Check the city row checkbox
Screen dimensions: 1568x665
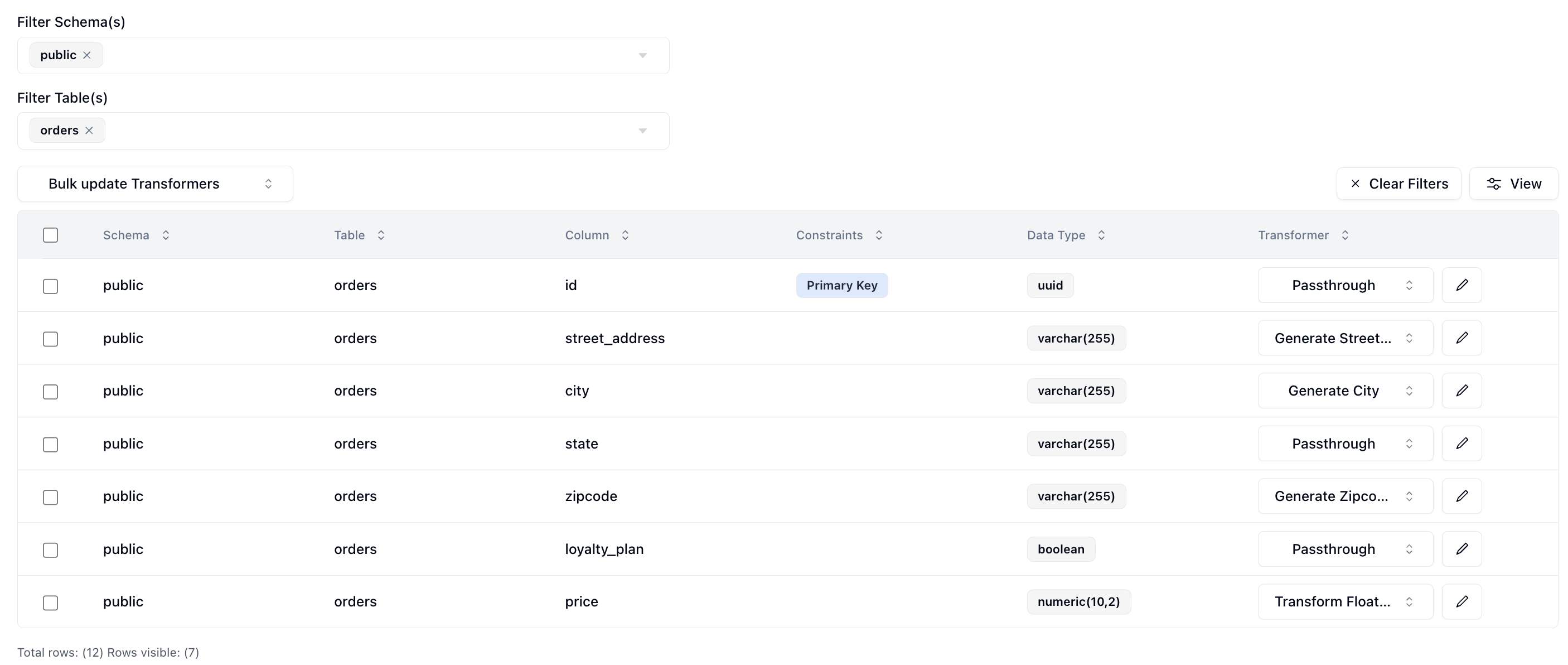point(51,391)
